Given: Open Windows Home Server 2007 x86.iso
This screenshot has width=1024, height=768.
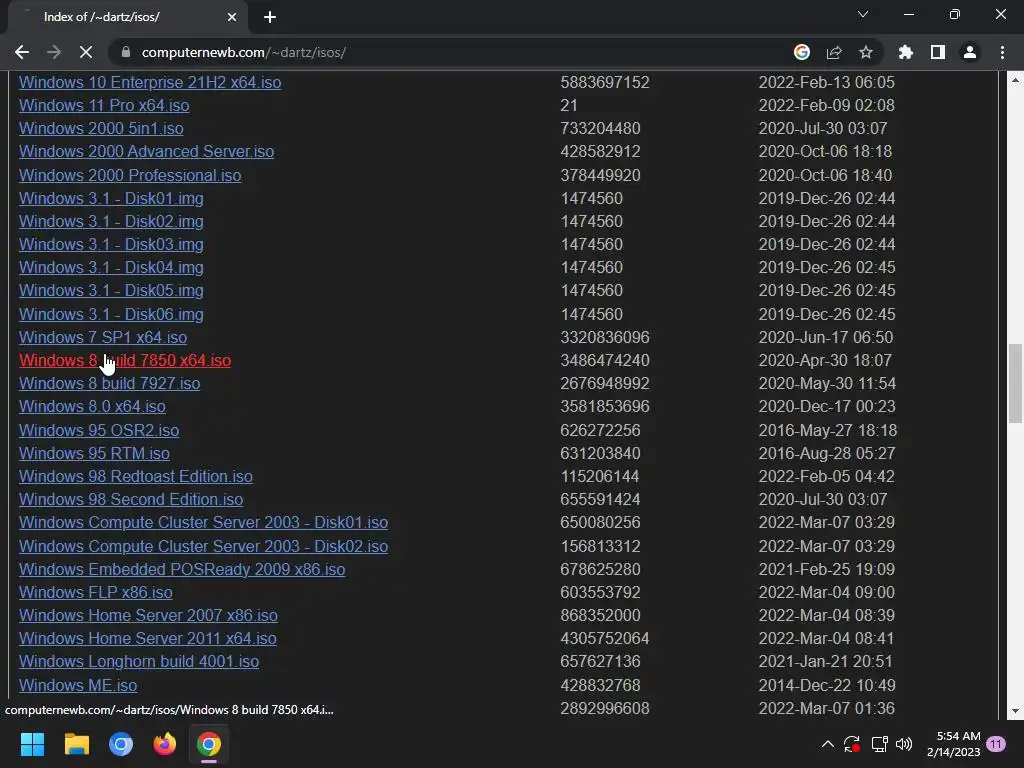Looking at the screenshot, I should click(148, 615).
